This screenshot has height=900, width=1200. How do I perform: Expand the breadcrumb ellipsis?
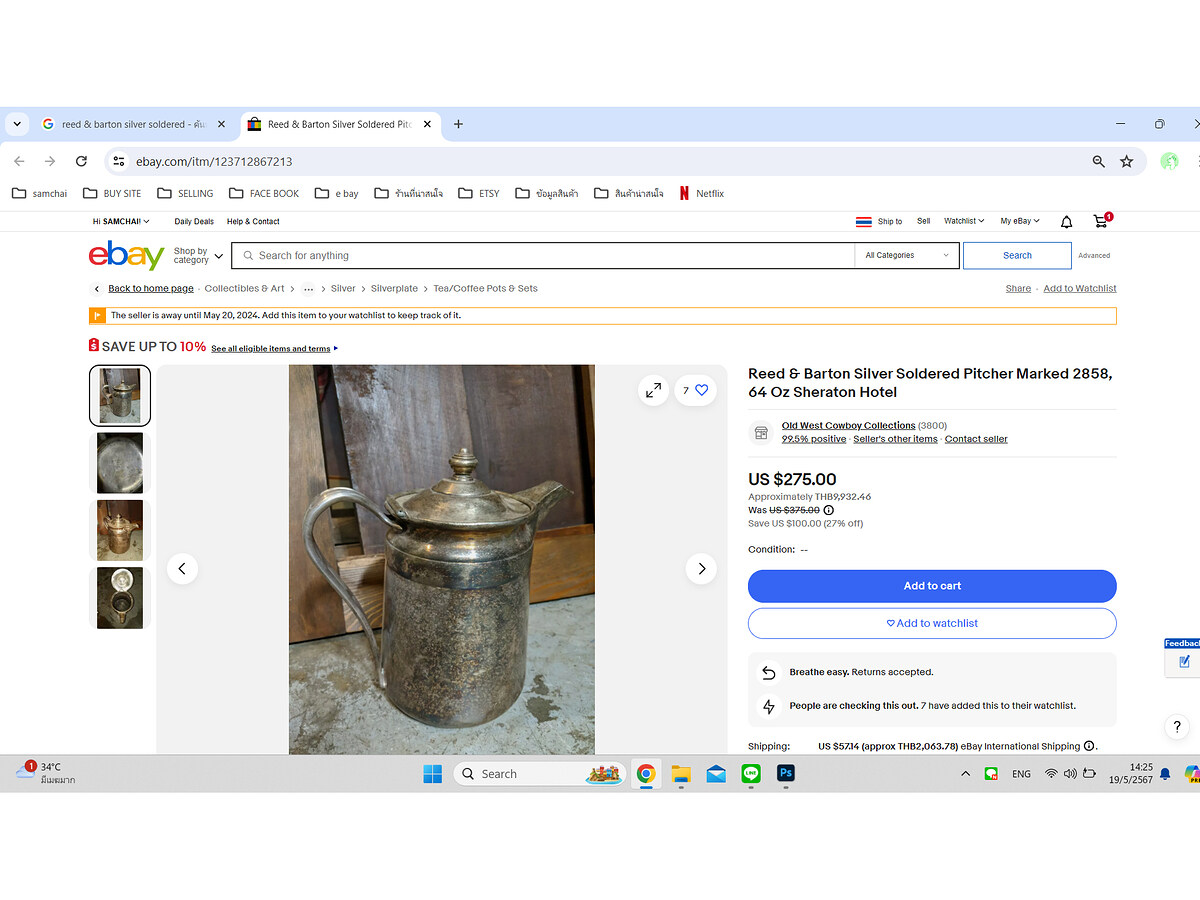(309, 288)
